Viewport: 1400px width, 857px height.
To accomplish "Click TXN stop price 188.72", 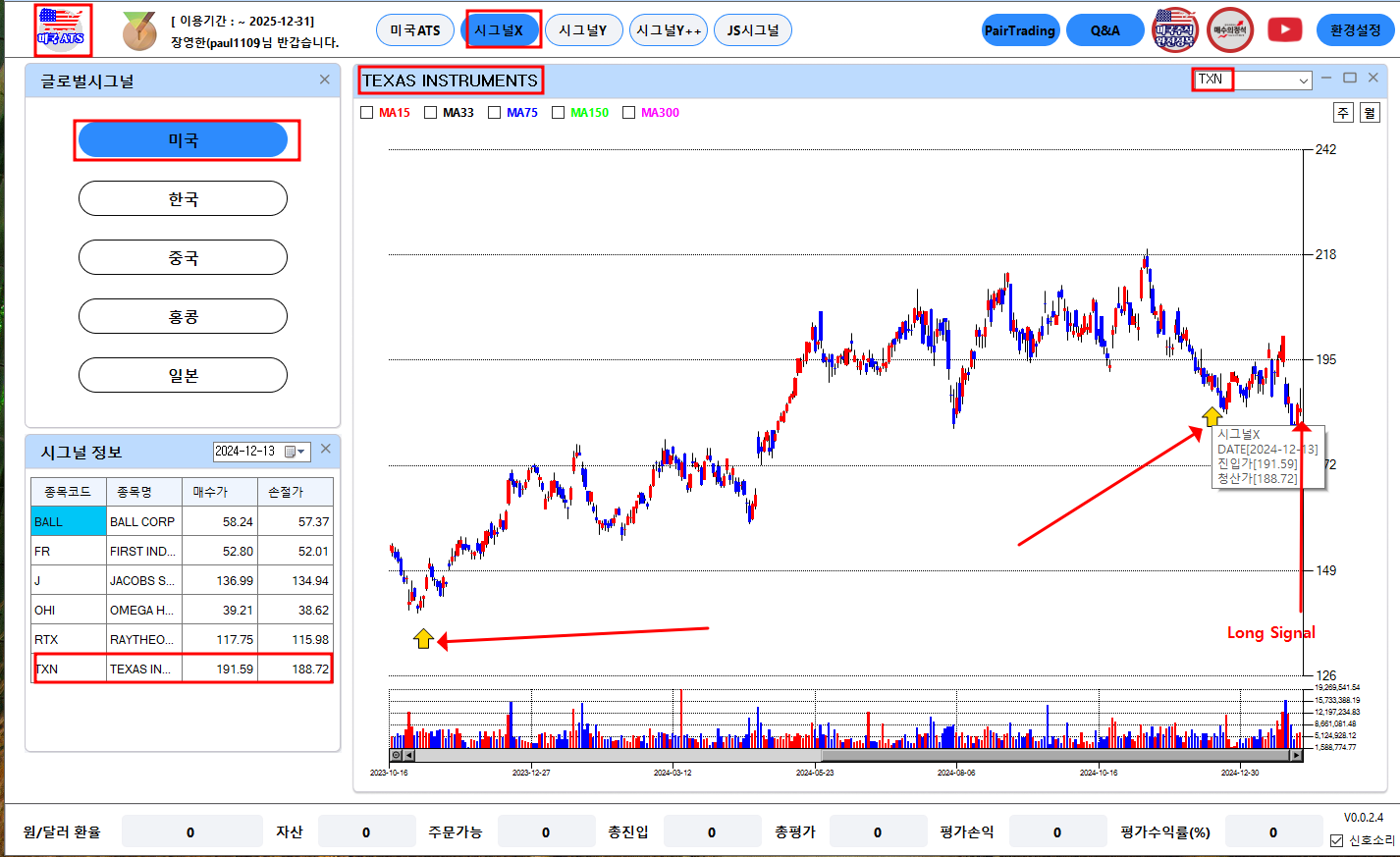I will (x=296, y=669).
